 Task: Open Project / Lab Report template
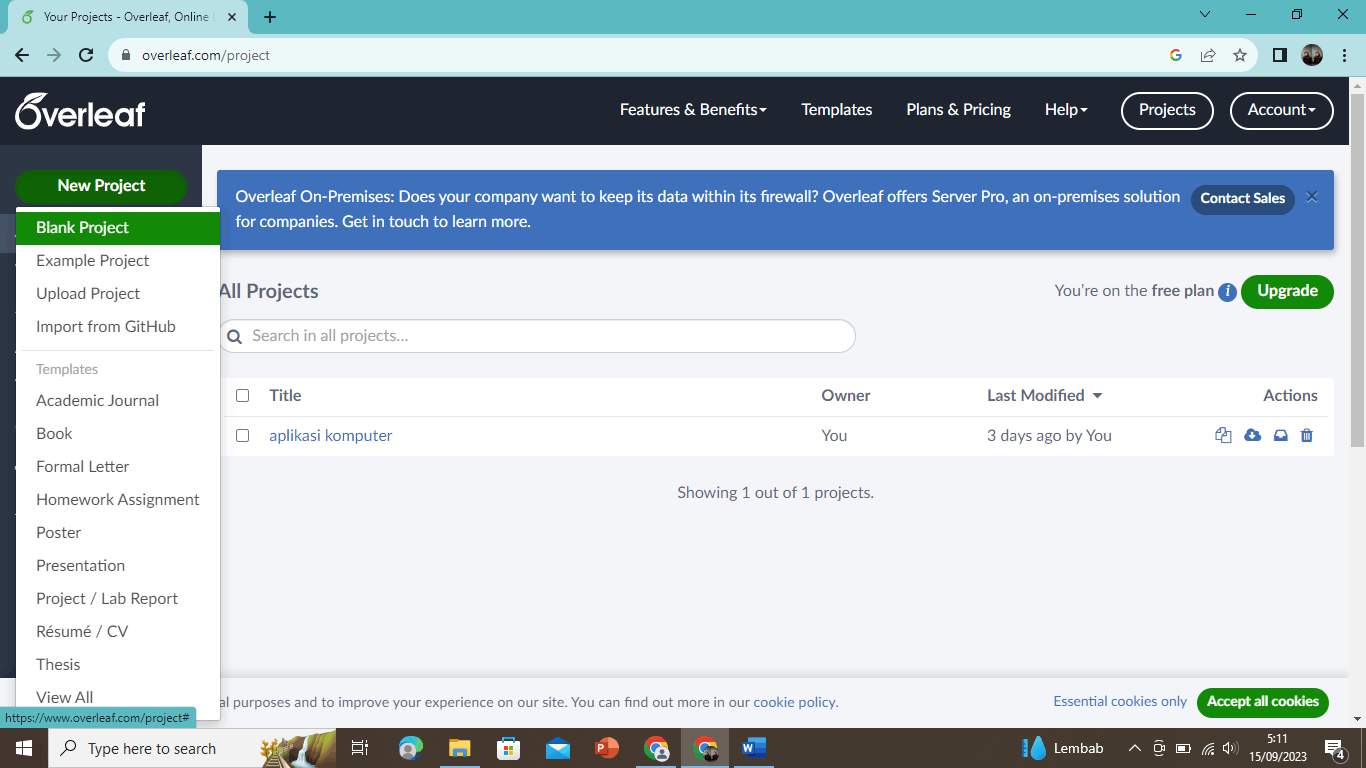click(118, 599)
